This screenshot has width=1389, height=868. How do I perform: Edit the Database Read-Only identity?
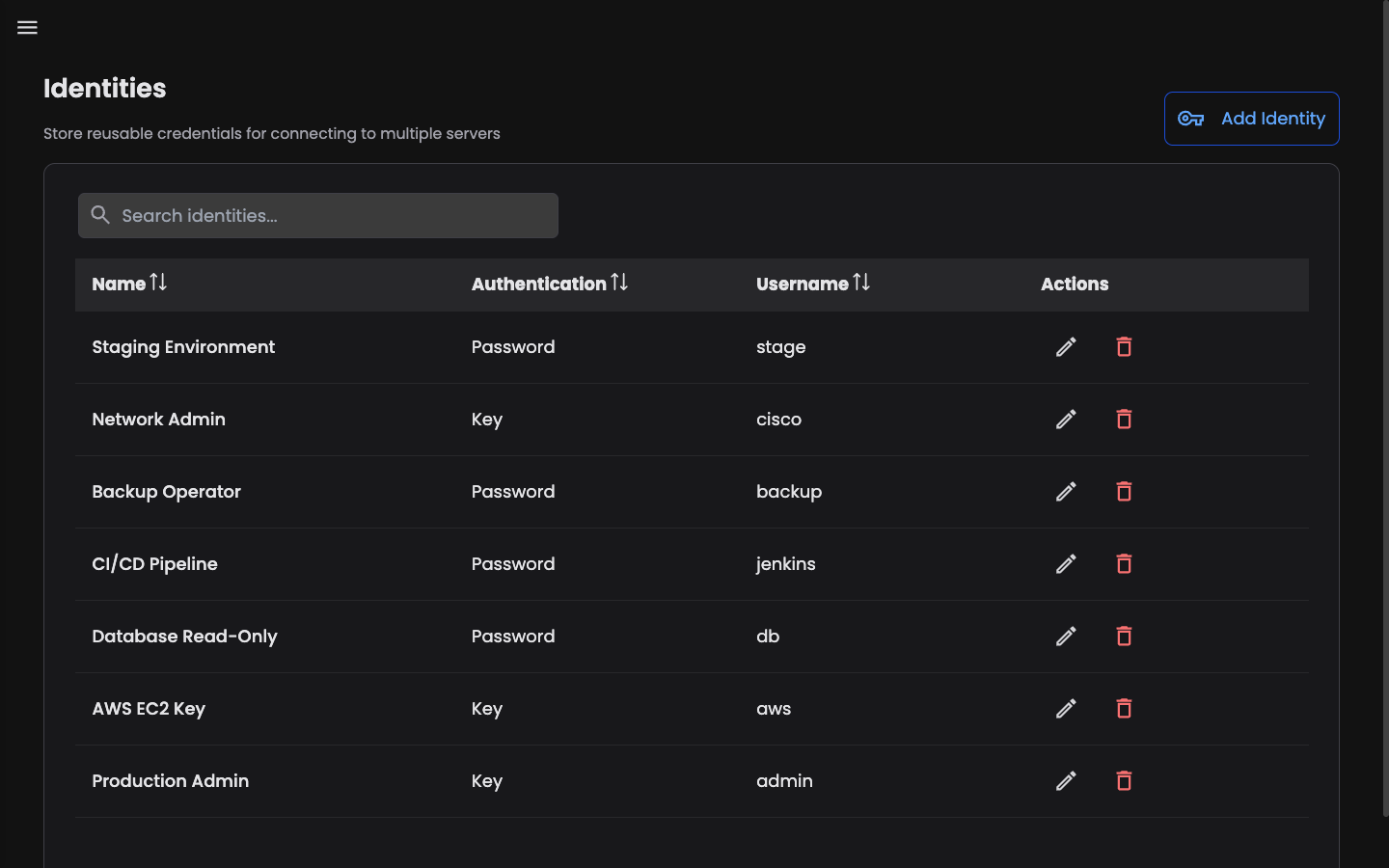click(1066, 636)
